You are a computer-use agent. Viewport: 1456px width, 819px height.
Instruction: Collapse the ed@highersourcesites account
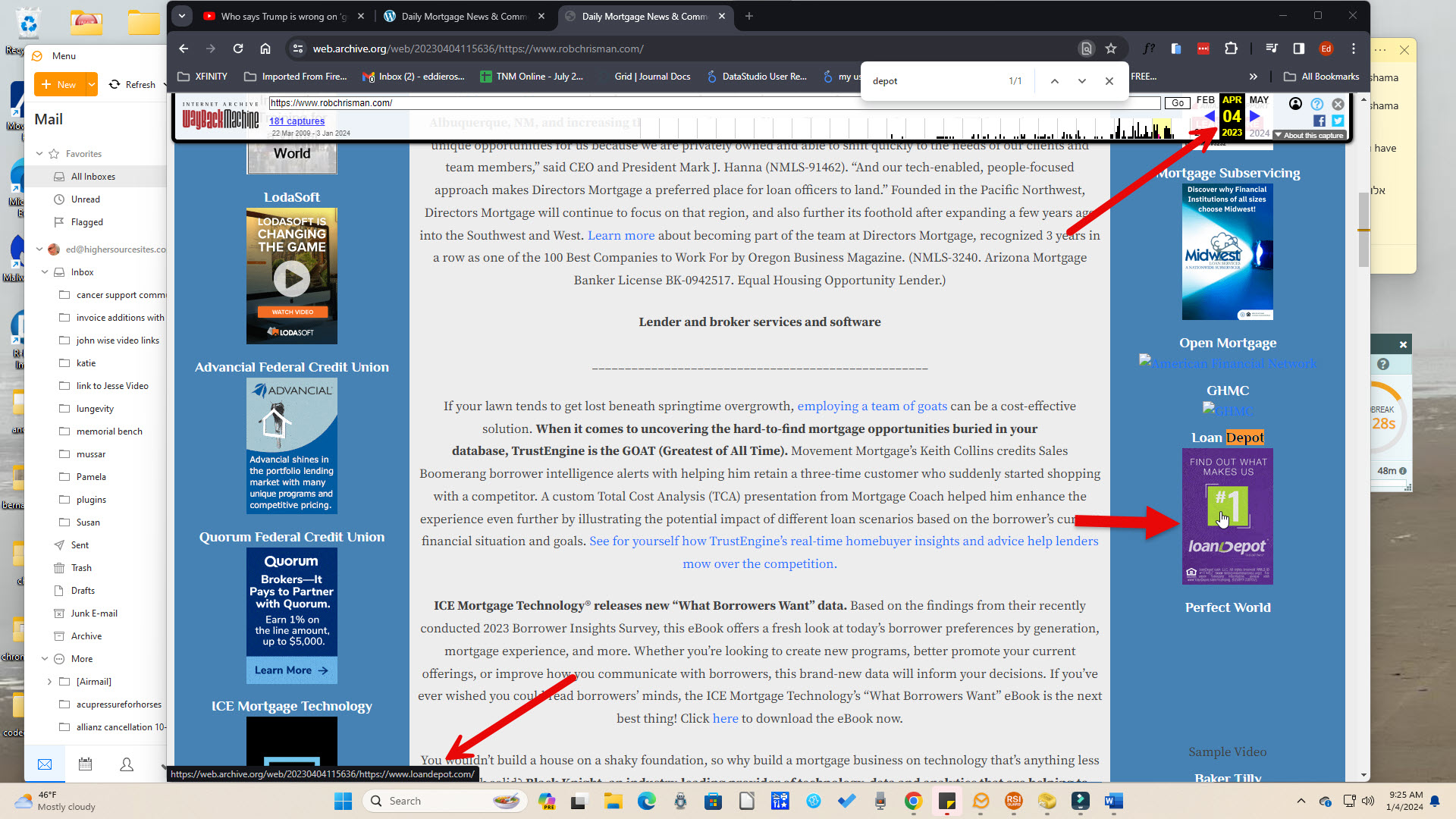point(39,249)
